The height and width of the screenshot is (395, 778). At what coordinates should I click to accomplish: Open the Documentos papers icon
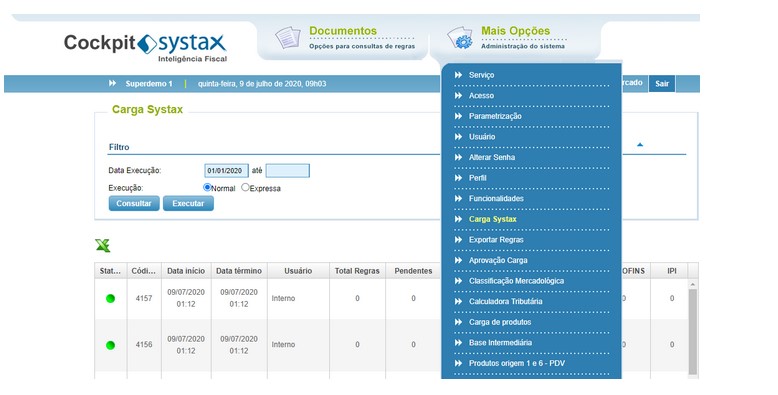288,38
